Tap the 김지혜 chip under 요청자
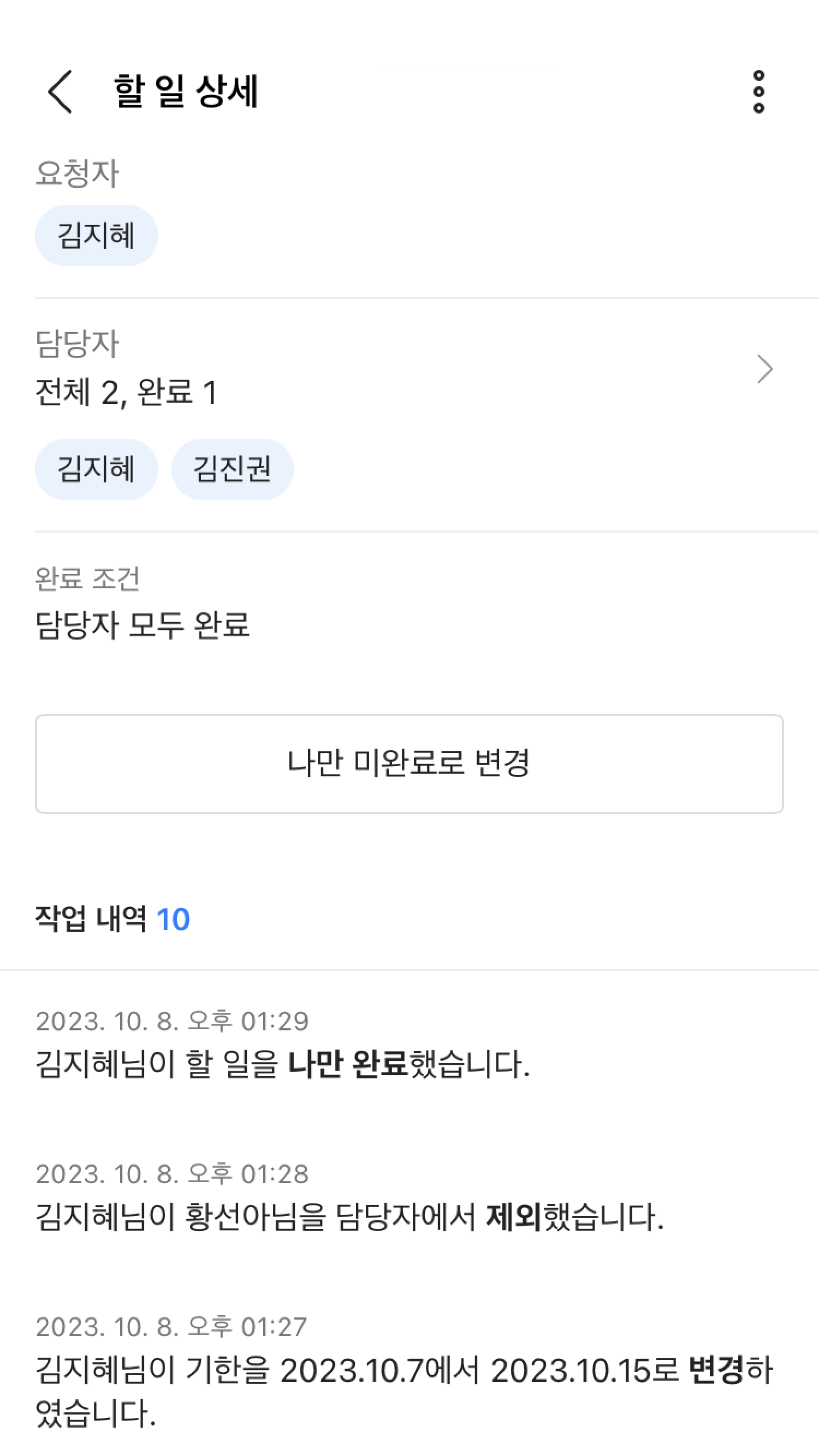This screenshot has height=1456, width=819. pos(96,236)
